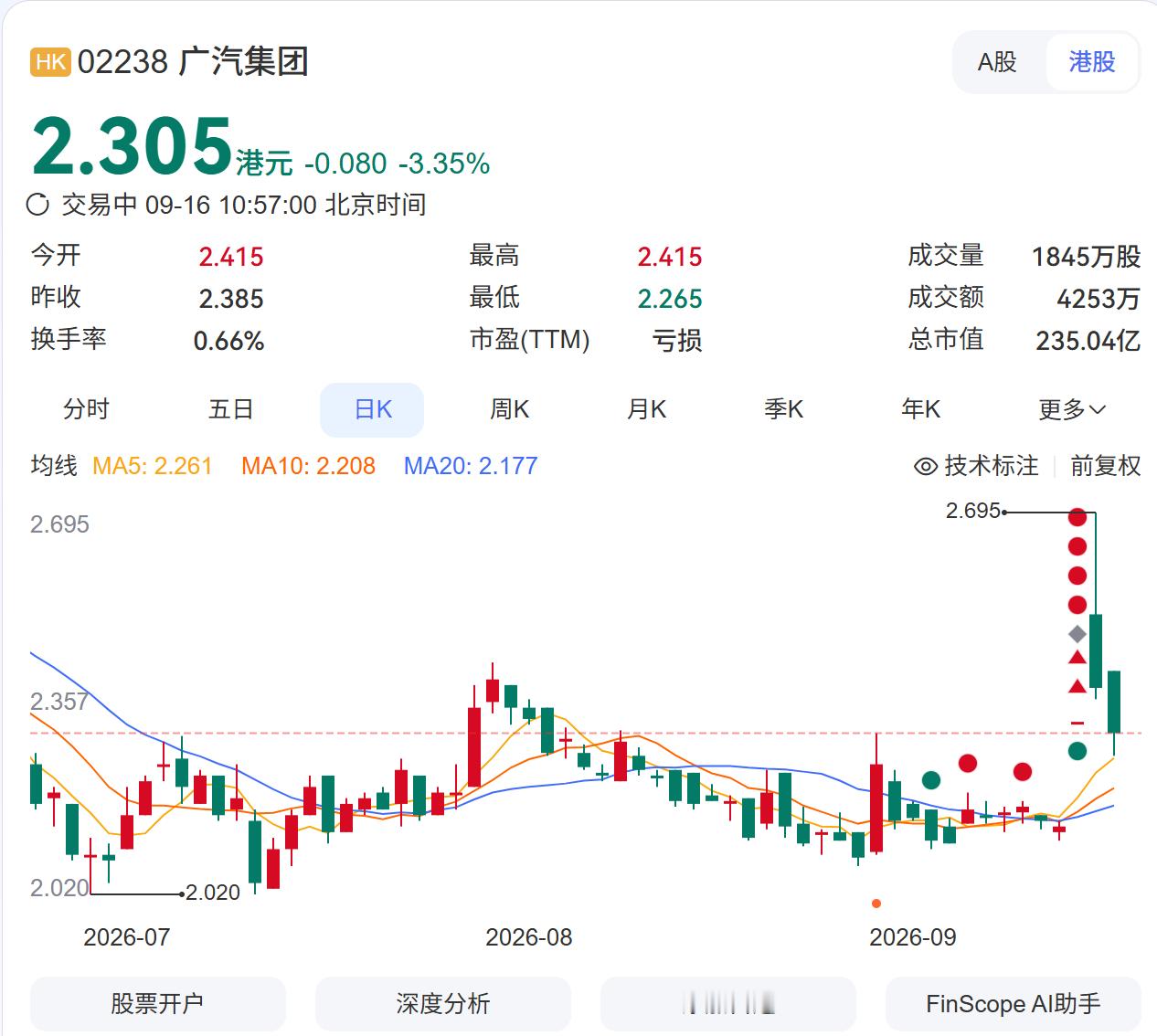Click the 股票开户 button
This screenshot has height=1036, width=1157.
pyautogui.click(x=157, y=1004)
